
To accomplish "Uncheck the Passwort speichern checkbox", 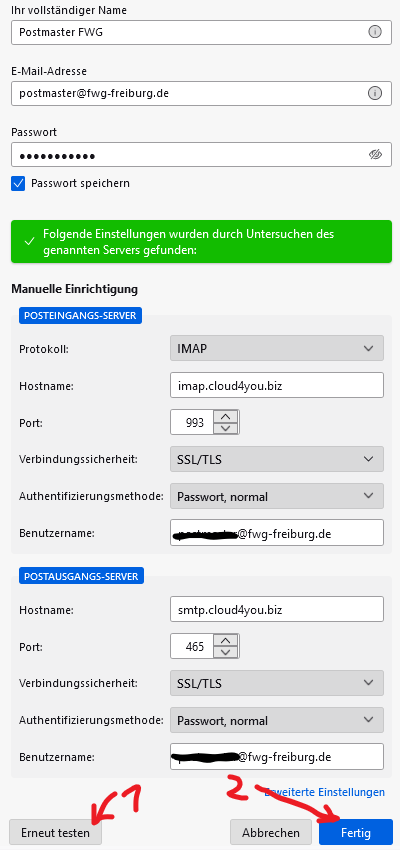I will tap(18, 183).
